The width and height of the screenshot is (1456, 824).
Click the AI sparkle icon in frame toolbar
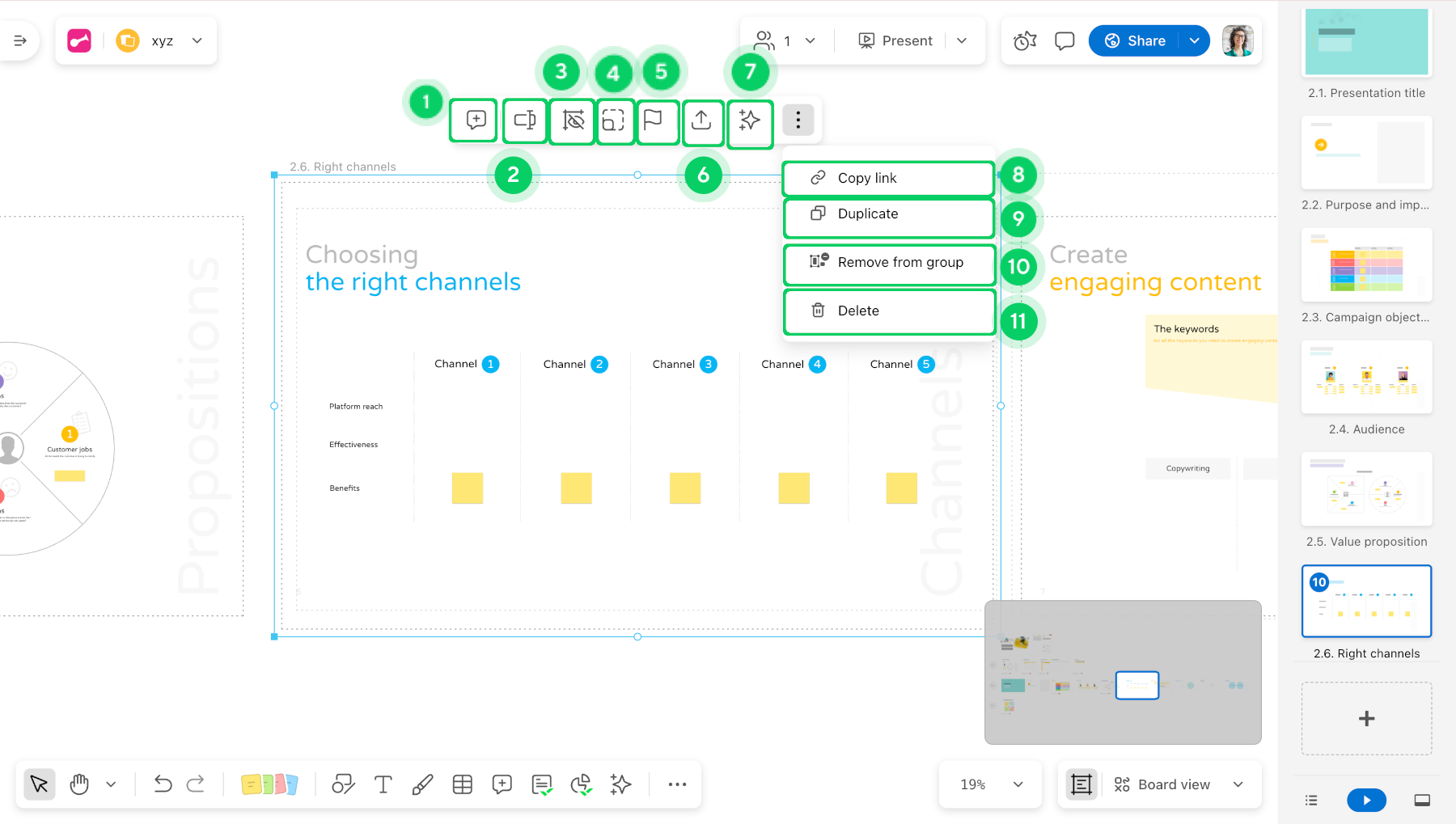750,120
